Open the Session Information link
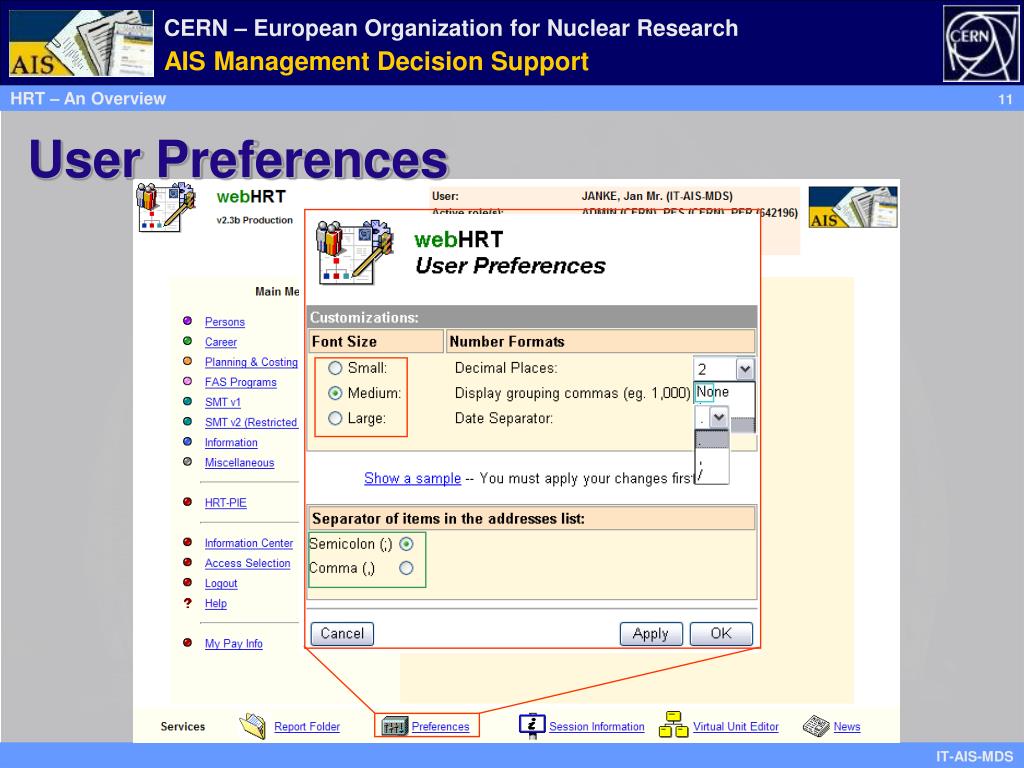1024x768 pixels. (597, 727)
